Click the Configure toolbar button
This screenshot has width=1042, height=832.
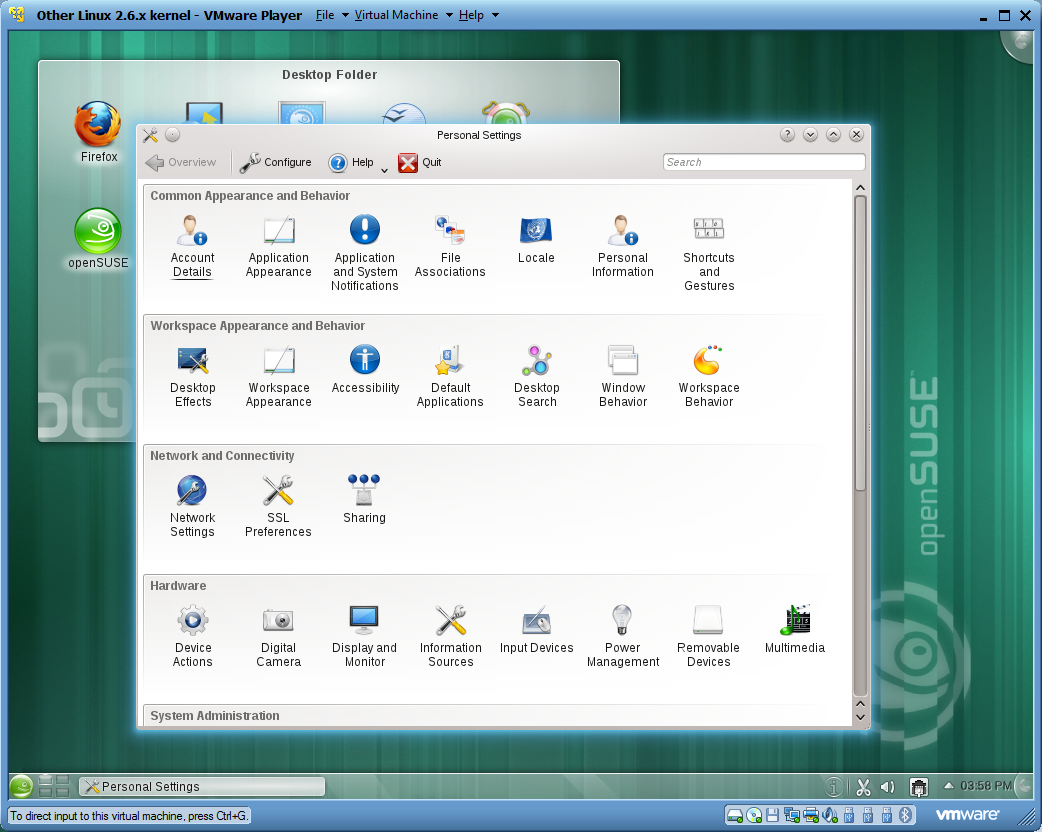click(x=275, y=162)
